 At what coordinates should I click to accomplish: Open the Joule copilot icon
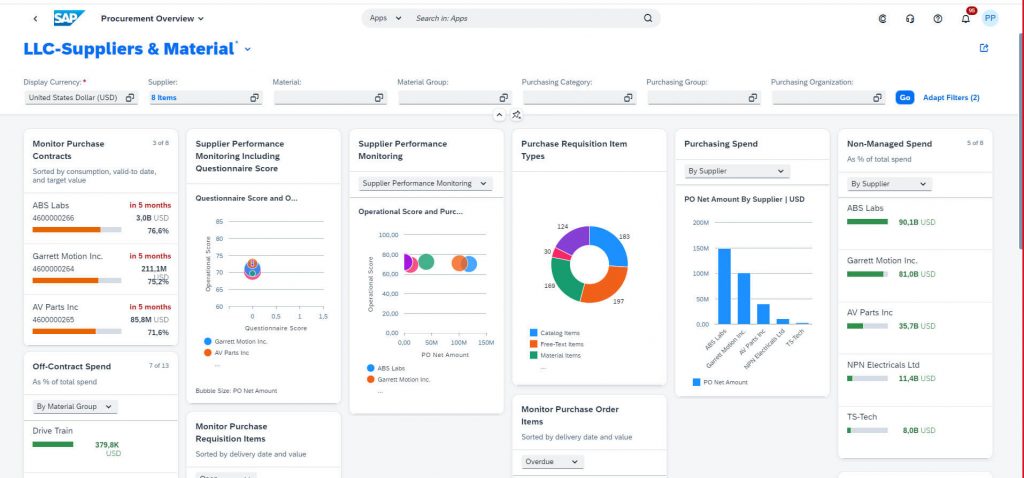click(x=883, y=19)
